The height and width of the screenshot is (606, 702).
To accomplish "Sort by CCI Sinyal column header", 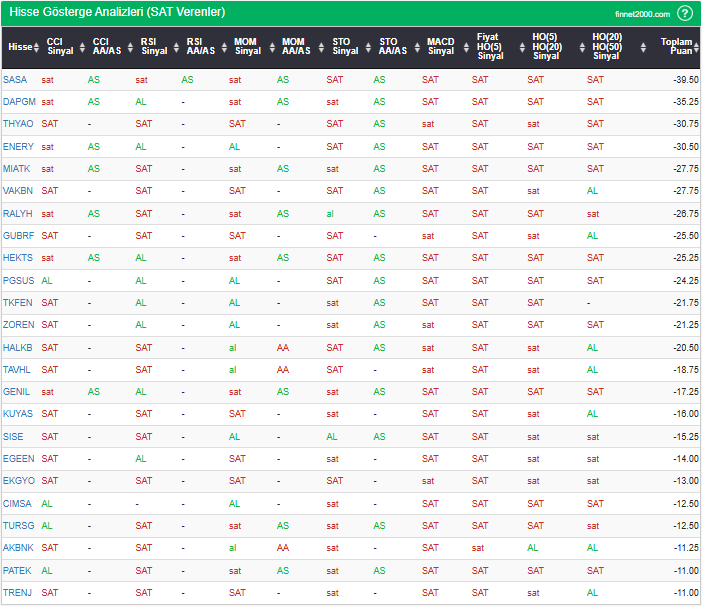I will 60,47.
